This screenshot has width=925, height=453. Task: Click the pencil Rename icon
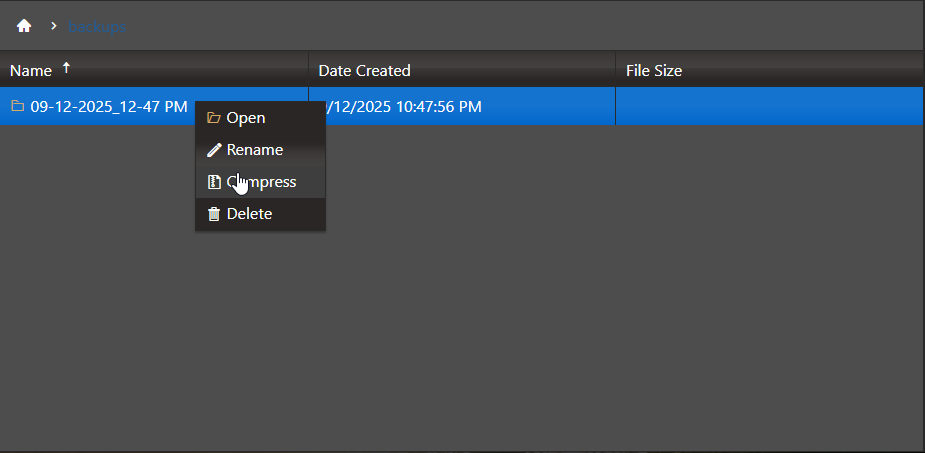(x=214, y=150)
